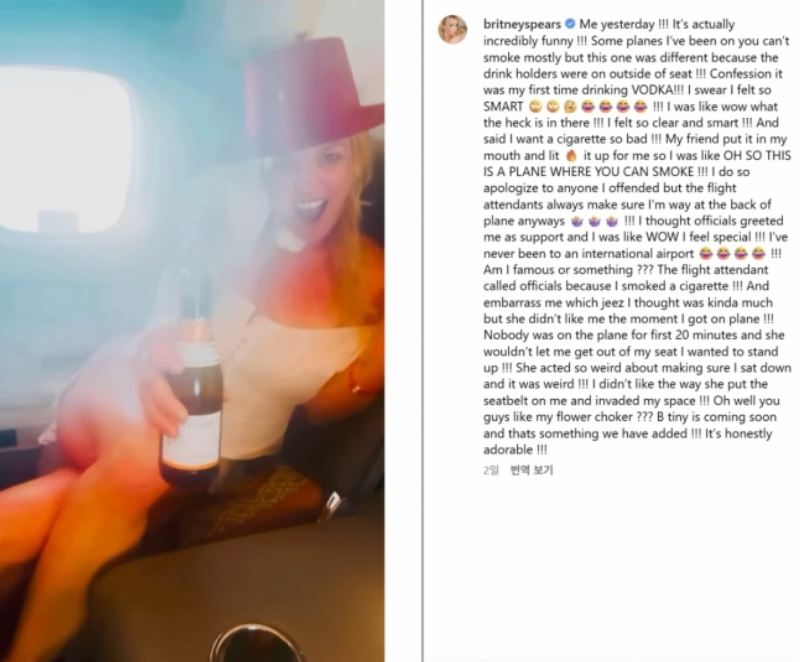Click the fire emoji in caption
The height and width of the screenshot is (662, 806).
(x=571, y=156)
